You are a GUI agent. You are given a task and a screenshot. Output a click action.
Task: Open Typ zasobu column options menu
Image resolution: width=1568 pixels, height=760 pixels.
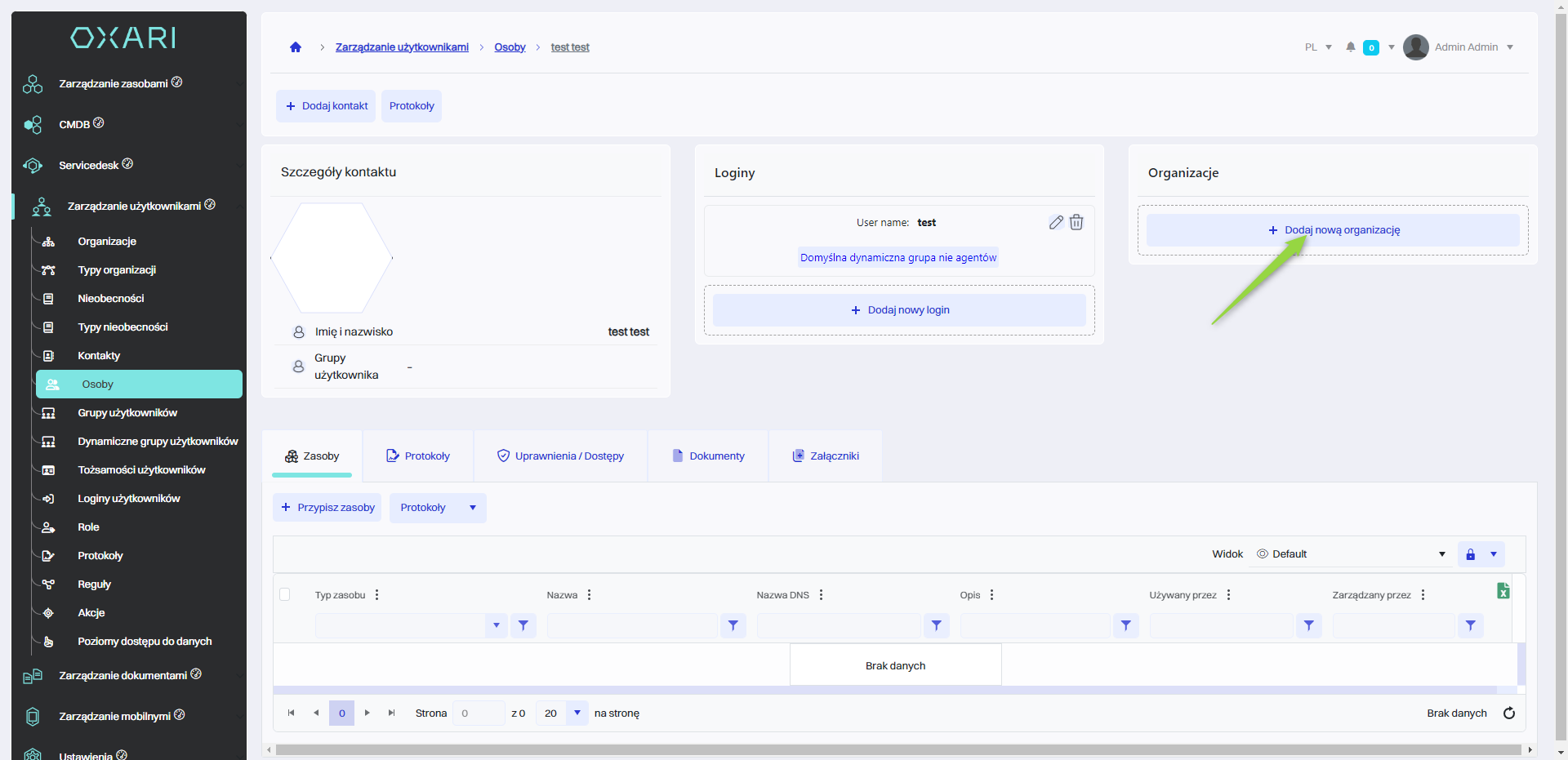376,595
